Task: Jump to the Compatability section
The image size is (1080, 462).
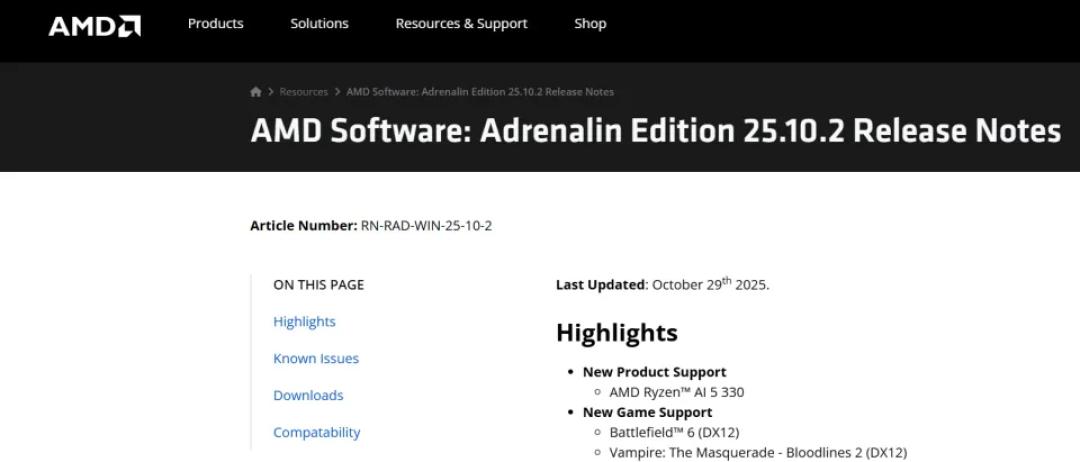Action: pyautogui.click(x=317, y=432)
